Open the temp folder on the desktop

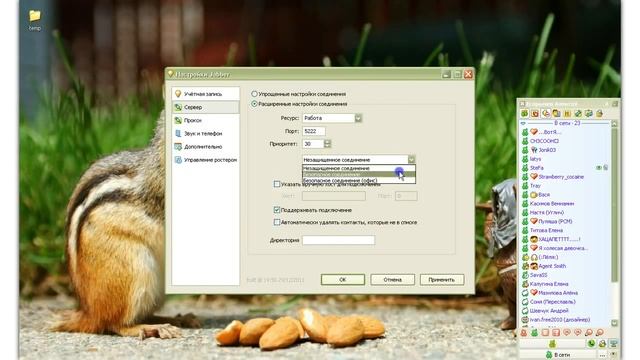point(35,19)
